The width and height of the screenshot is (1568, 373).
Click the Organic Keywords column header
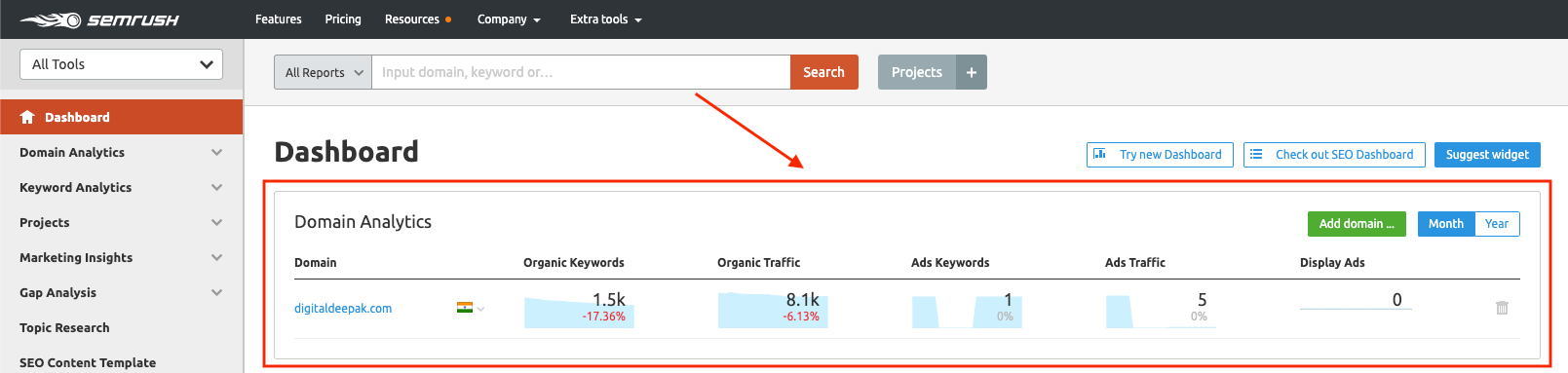(574, 263)
